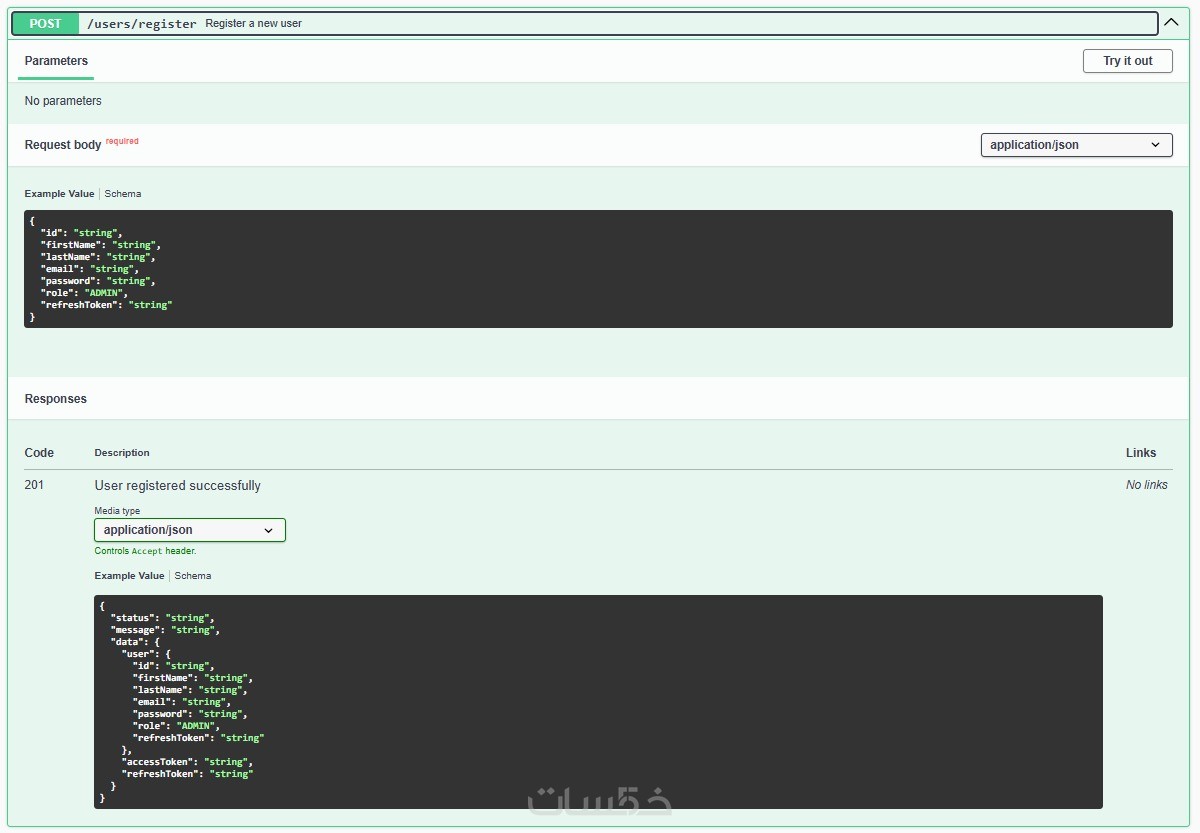The image size is (1200, 833).
Task: Click the 201 response code
Action: 35,485
